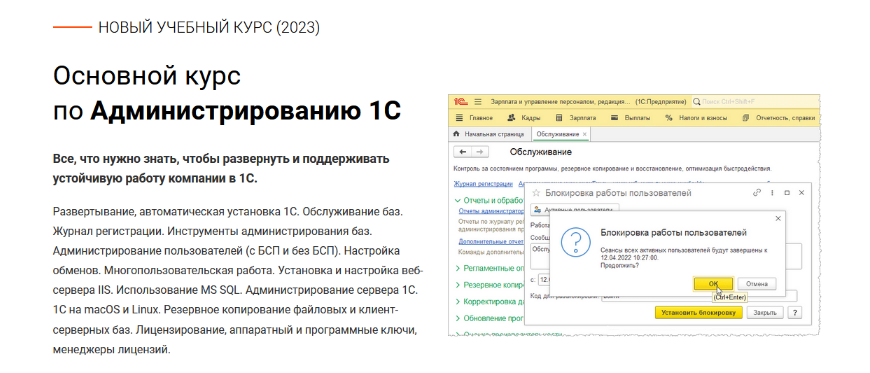This screenshot has height=373, width=870.
Task: Open the hamburger menu beside the 1C logo
Action: [x=477, y=102]
